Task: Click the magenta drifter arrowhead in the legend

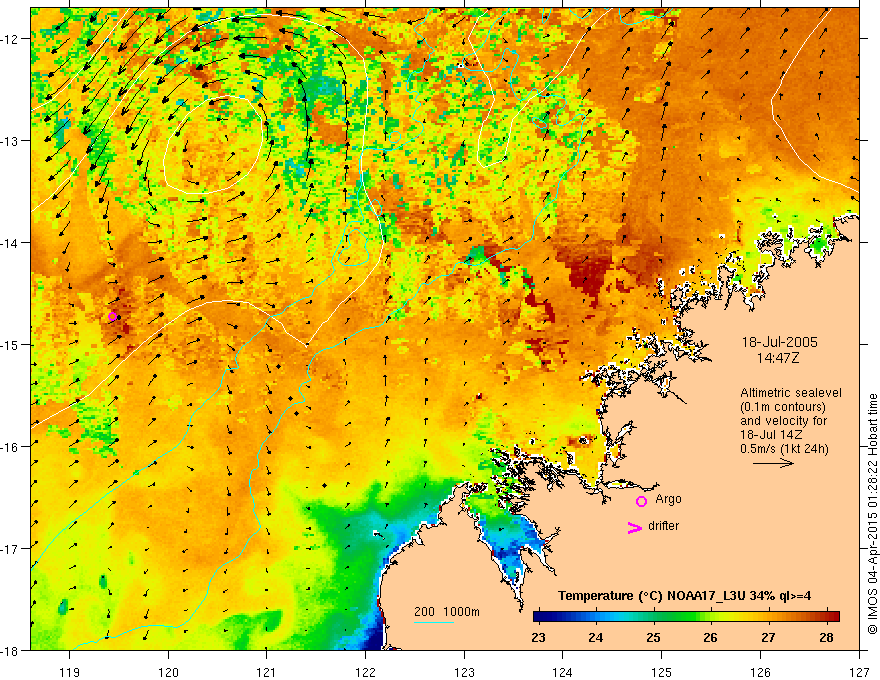Action: [635, 527]
